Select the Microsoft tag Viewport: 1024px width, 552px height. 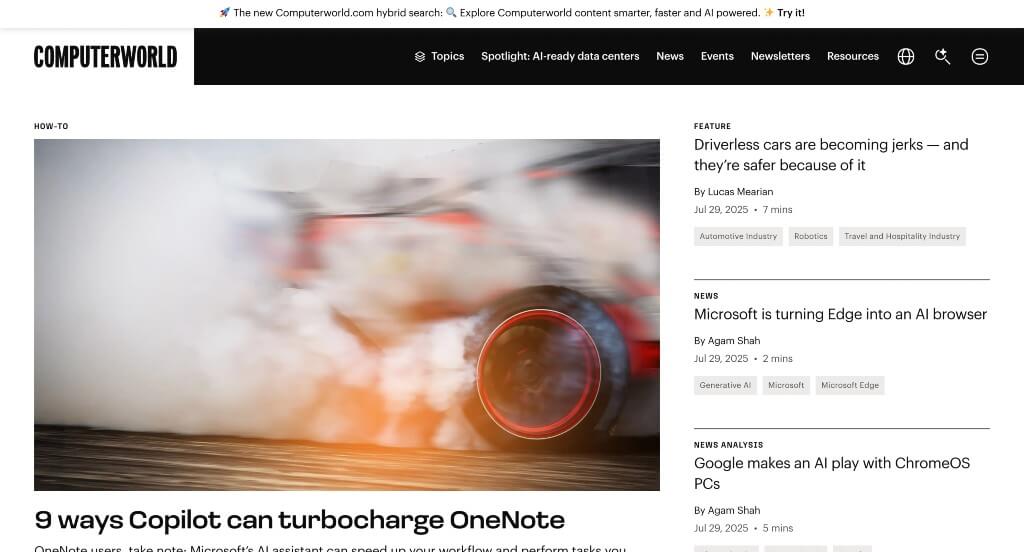[x=786, y=385]
